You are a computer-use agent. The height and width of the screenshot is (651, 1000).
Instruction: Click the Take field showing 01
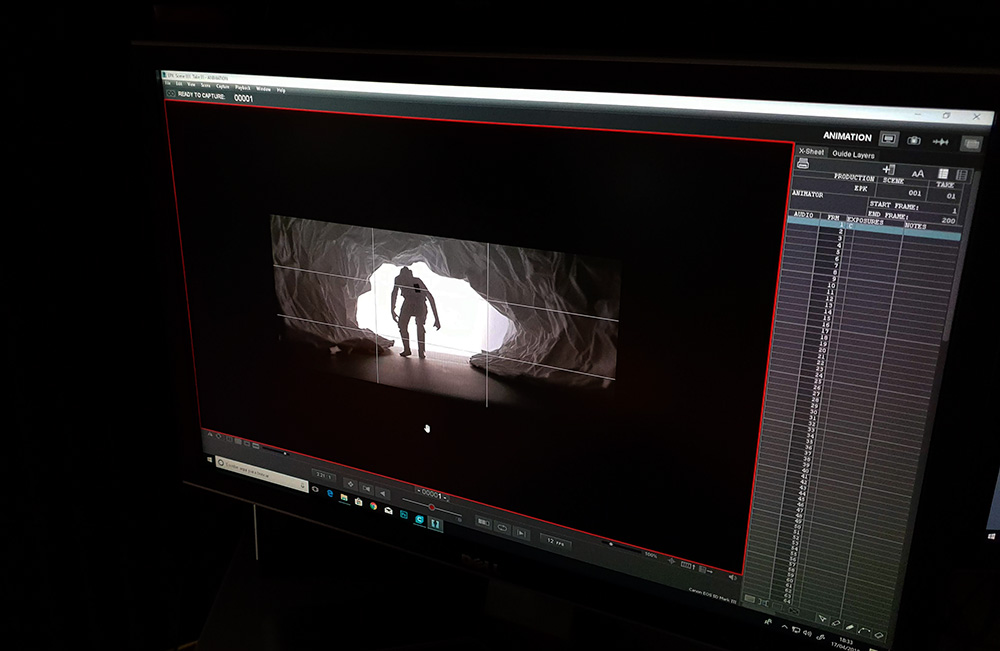coord(951,196)
